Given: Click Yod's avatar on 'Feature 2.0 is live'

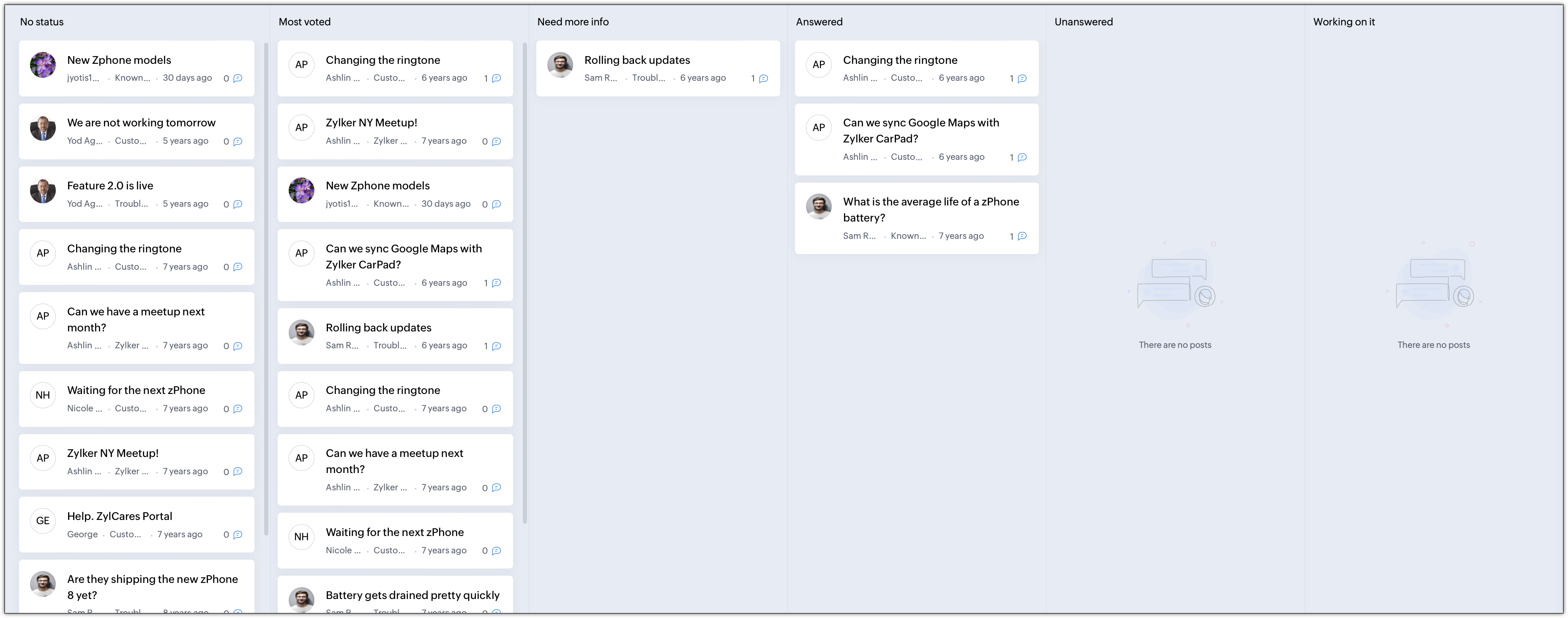Looking at the screenshot, I should pos(43,191).
